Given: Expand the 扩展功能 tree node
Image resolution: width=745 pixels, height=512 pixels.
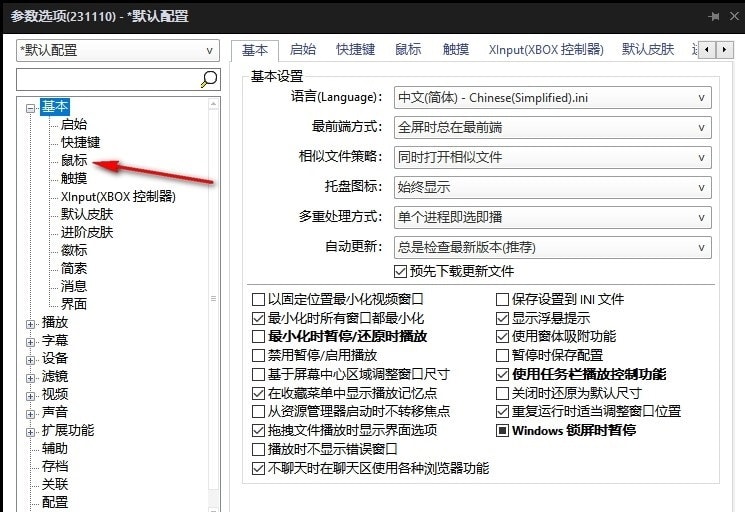Looking at the screenshot, I should pyautogui.click(x=30, y=433).
